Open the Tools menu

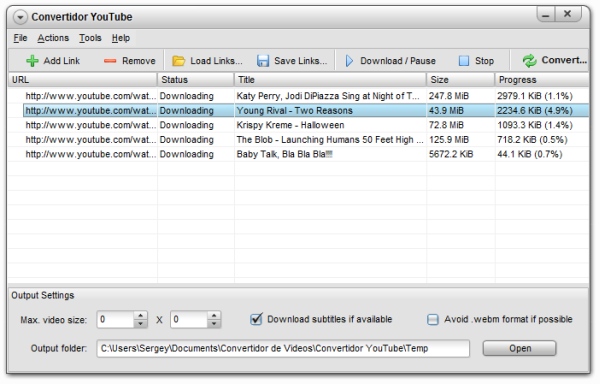90,38
